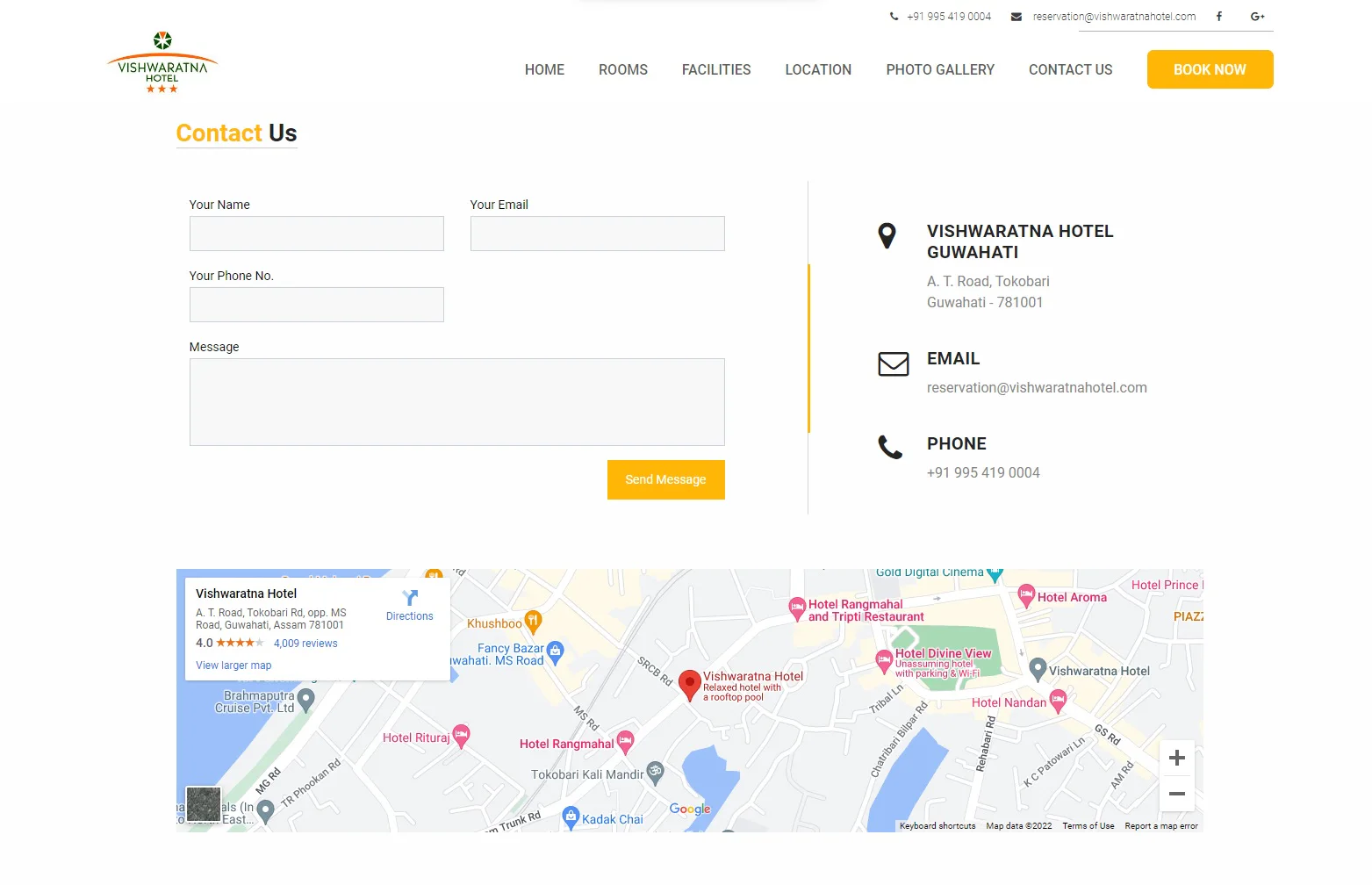This screenshot has width=1372, height=885.
Task: Zoom in the map with plus button
Action: pyautogui.click(x=1177, y=758)
